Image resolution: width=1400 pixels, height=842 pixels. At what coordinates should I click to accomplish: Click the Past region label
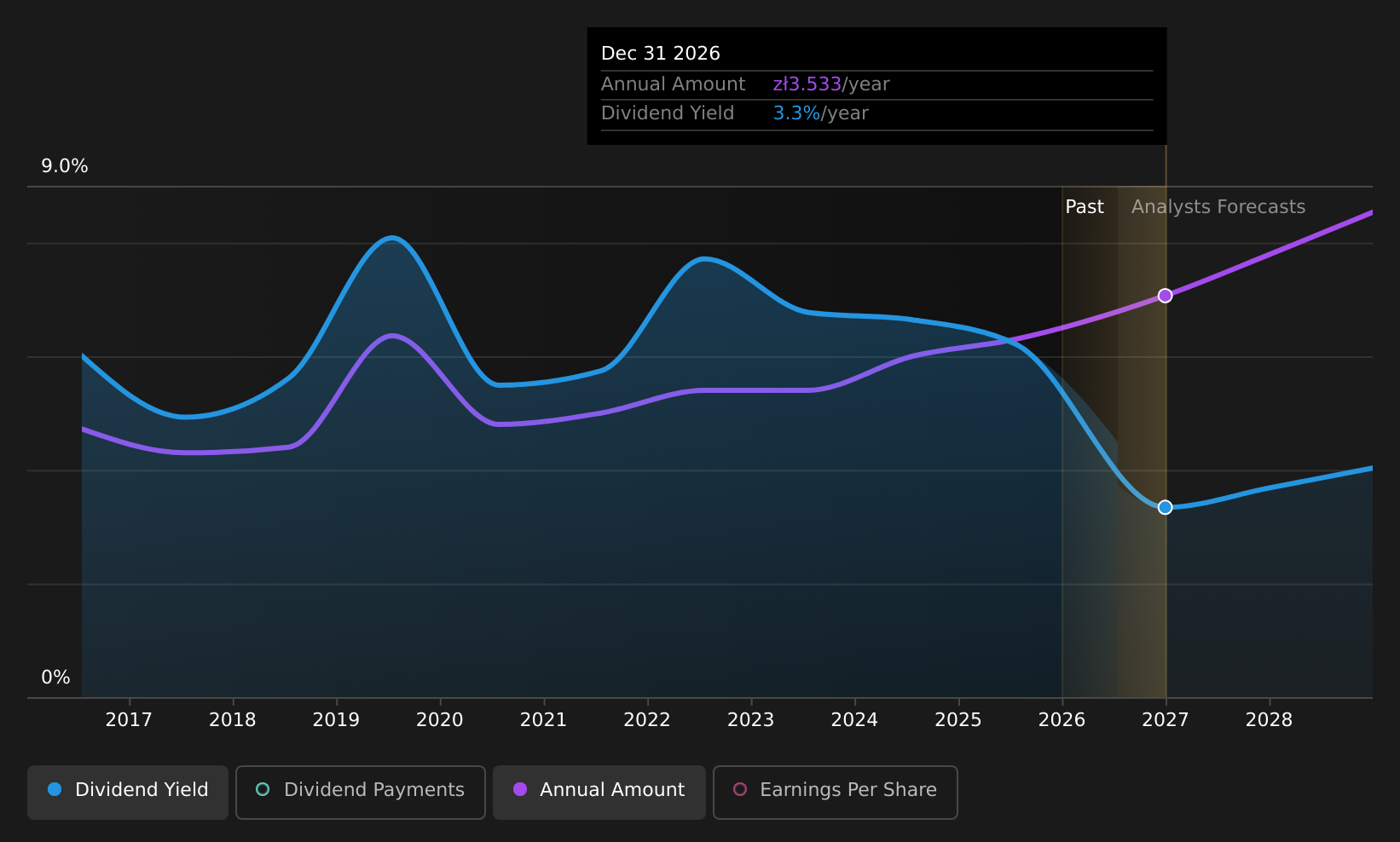(1085, 207)
